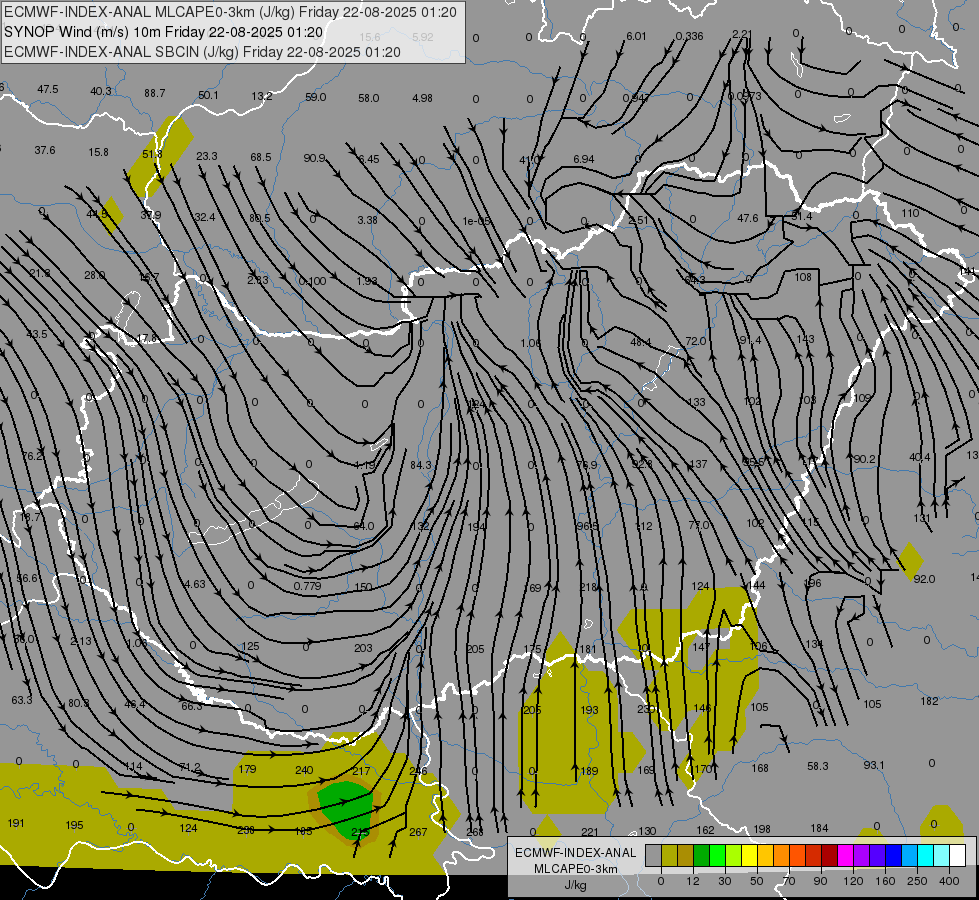This screenshot has width=979, height=900.
Task: Click the map value 84.3
Action: (421, 465)
